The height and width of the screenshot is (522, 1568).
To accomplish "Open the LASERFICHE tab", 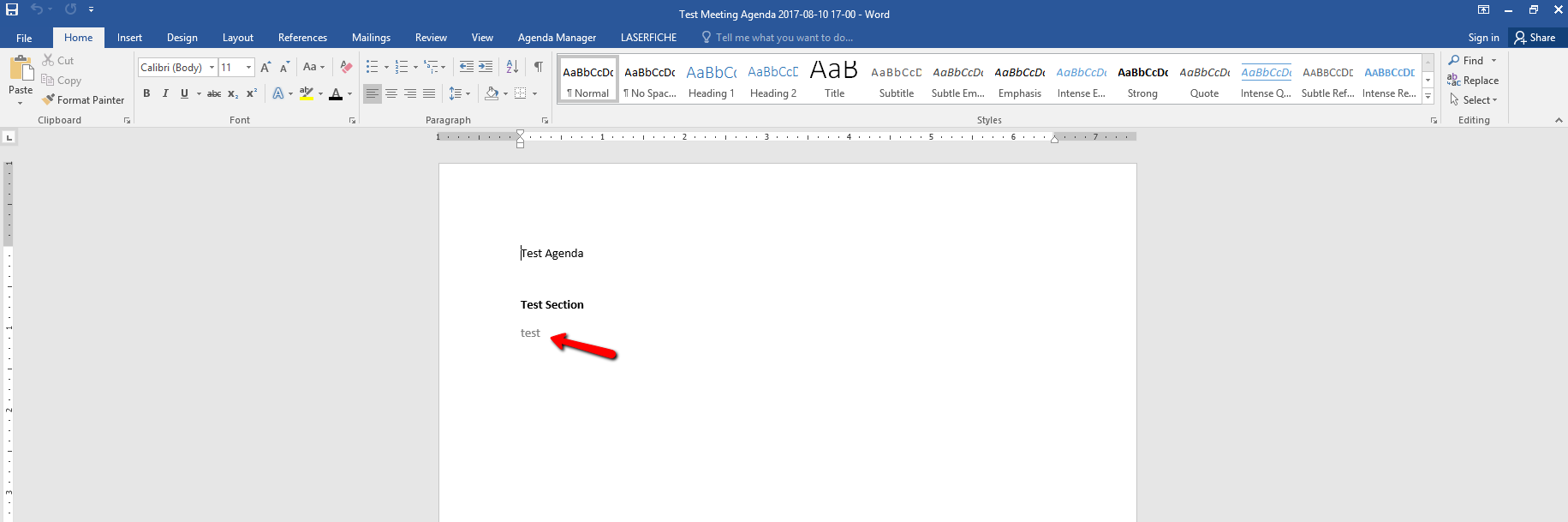I will [648, 38].
